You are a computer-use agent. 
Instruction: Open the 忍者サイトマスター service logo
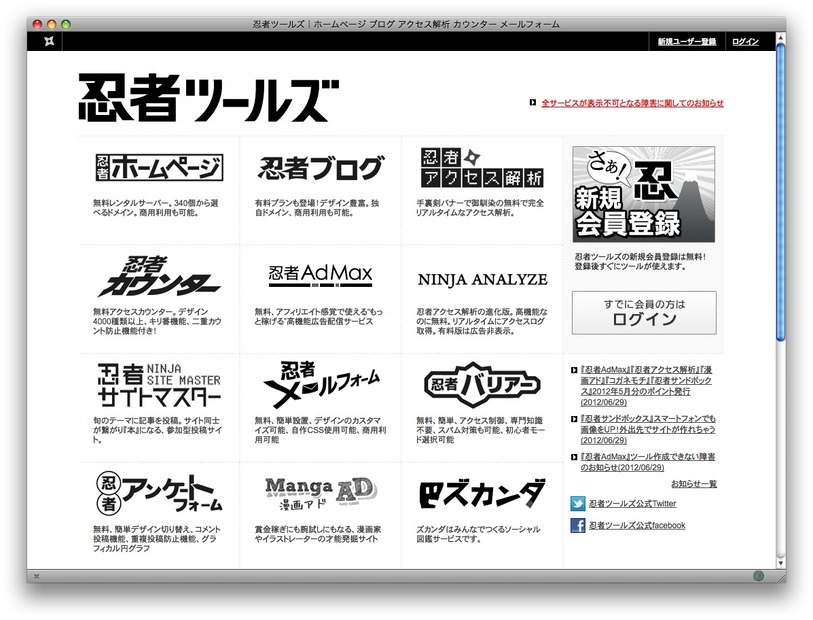159,385
